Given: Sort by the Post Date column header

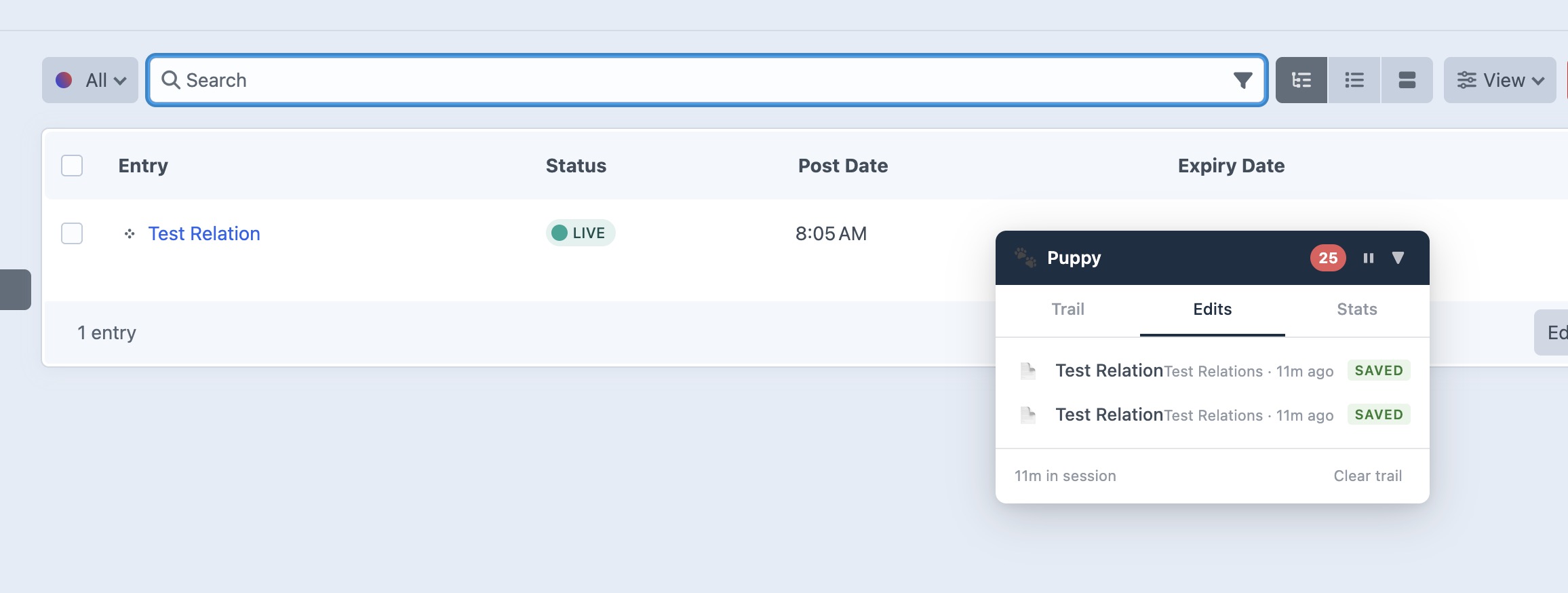Looking at the screenshot, I should point(843,166).
